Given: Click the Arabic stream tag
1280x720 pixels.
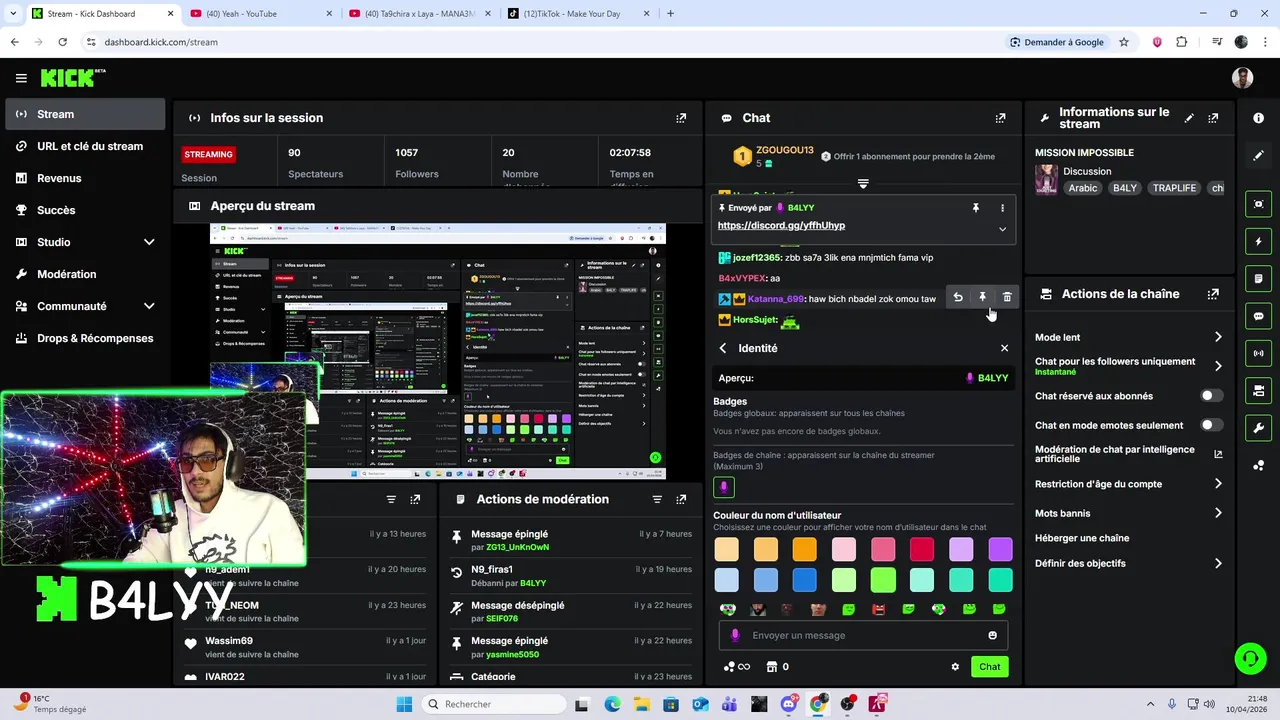Looking at the screenshot, I should (x=1083, y=188).
